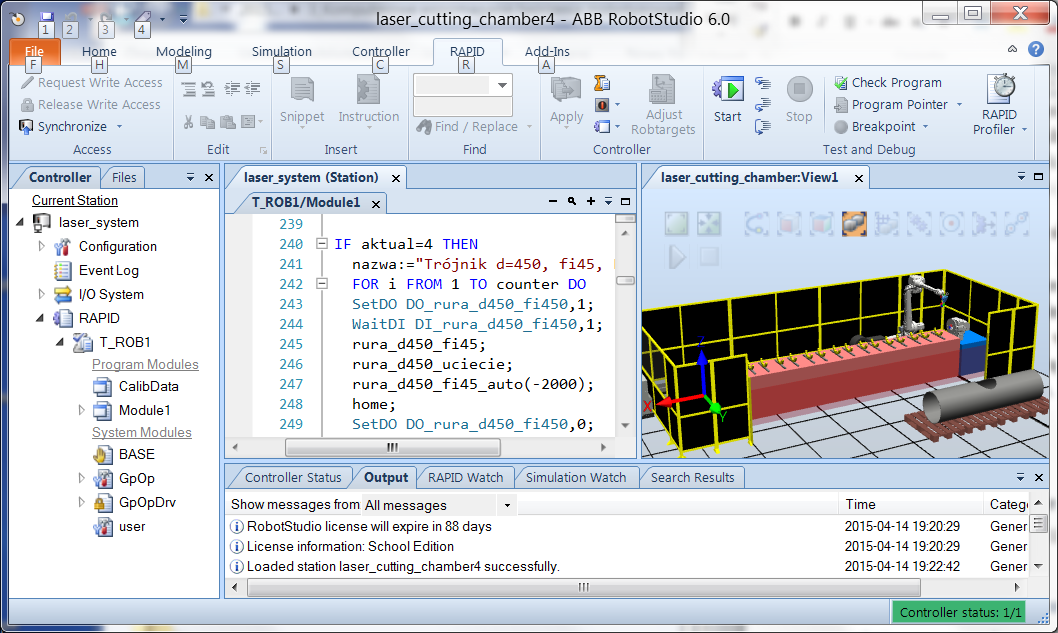
Task: Expand the Configuration tree node
Action: pyautogui.click(x=41, y=246)
